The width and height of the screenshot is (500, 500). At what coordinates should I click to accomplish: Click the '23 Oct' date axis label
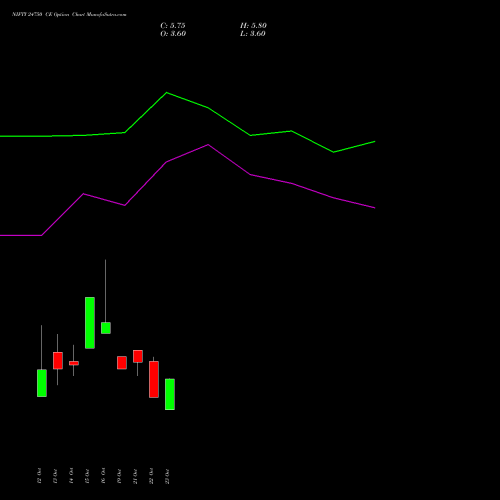(167, 476)
